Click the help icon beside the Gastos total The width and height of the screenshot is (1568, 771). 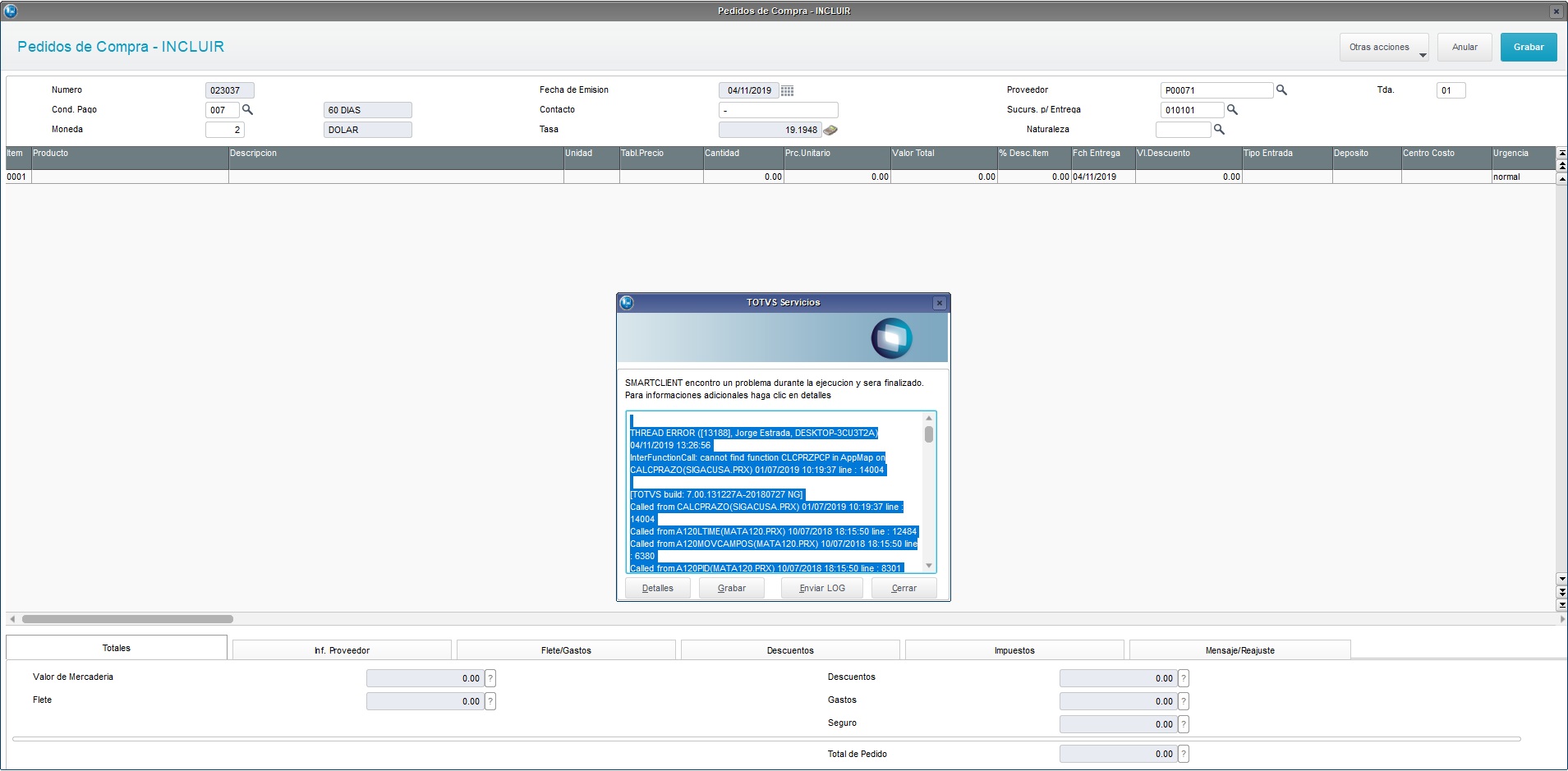tap(1184, 701)
